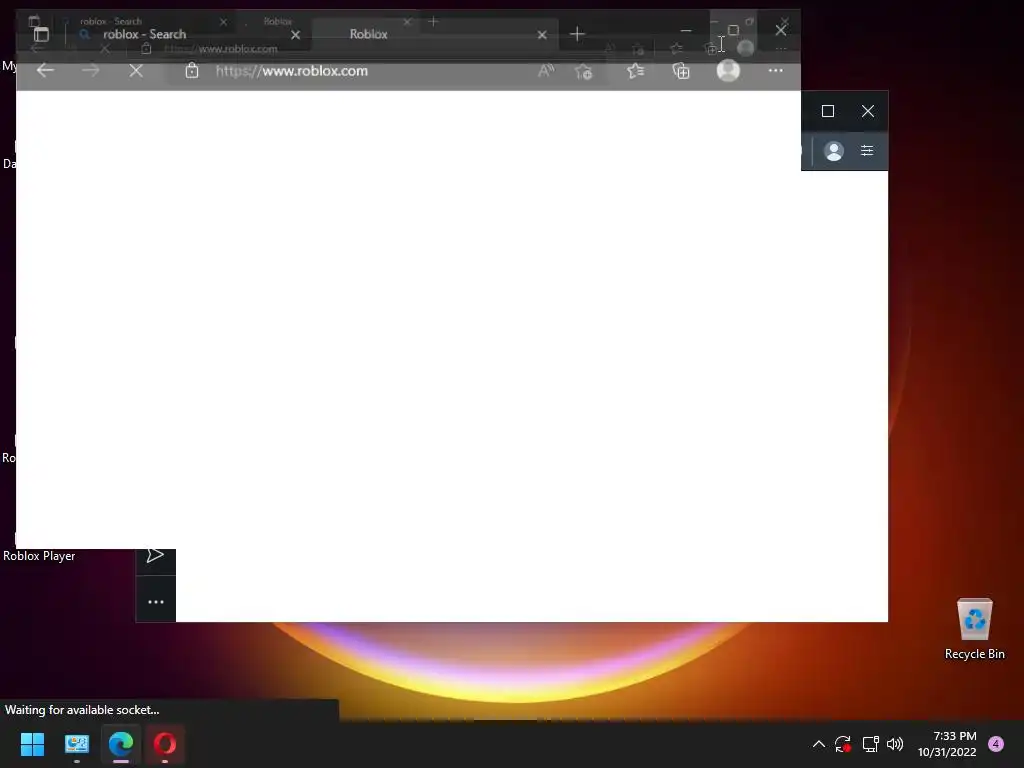Viewport: 1024px width, 768px height.
Task: Minimize the Edge window
Action: click(x=686, y=31)
